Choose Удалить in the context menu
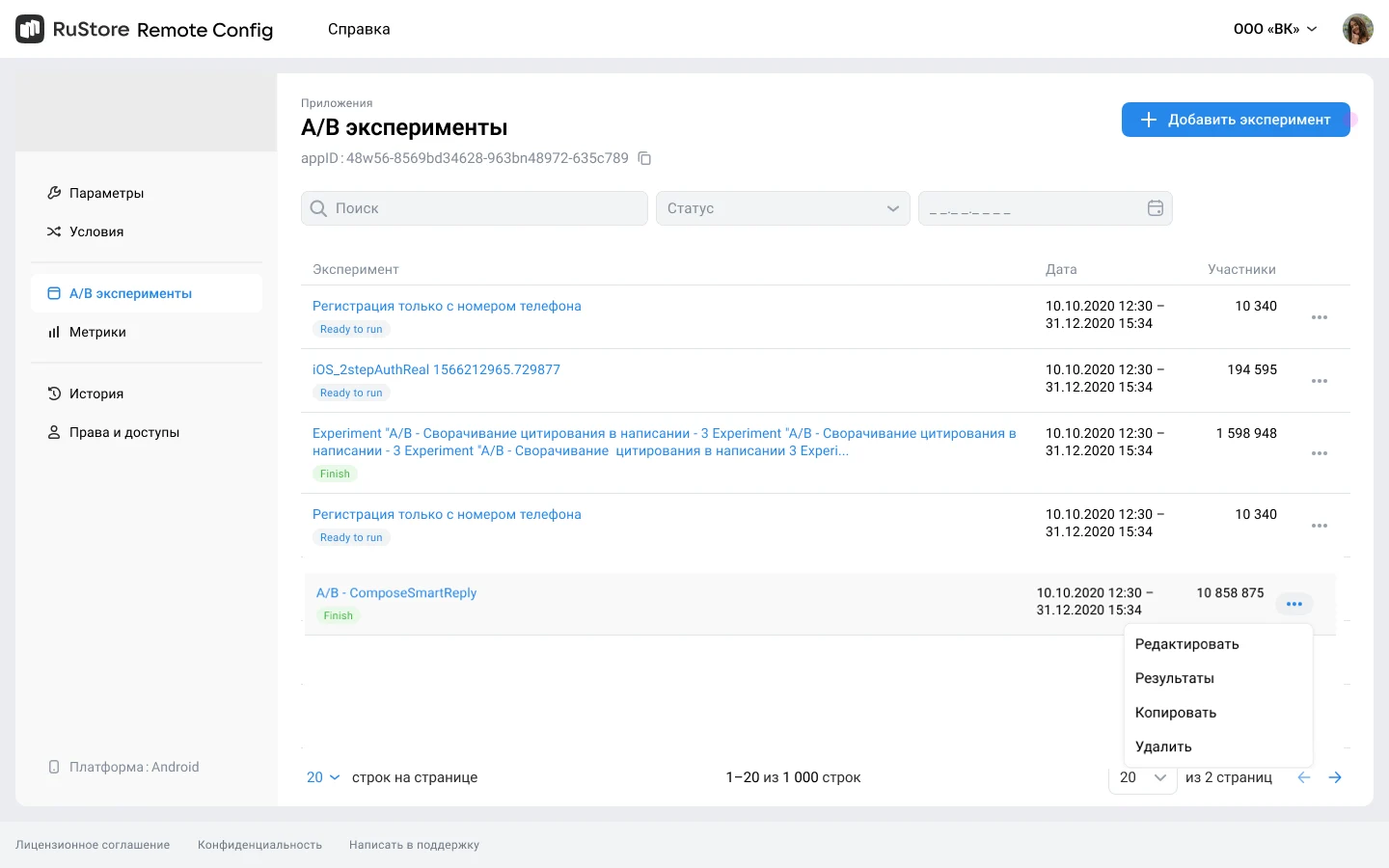The width and height of the screenshot is (1389, 868). click(x=1163, y=746)
